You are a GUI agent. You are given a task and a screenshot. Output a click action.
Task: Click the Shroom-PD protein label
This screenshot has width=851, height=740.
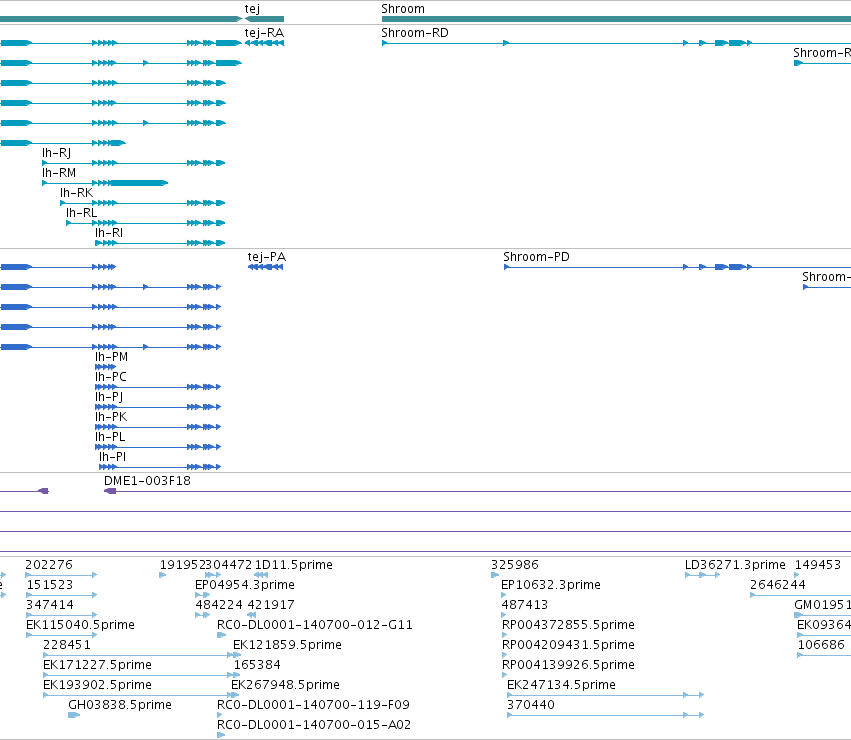pyautogui.click(x=536, y=257)
